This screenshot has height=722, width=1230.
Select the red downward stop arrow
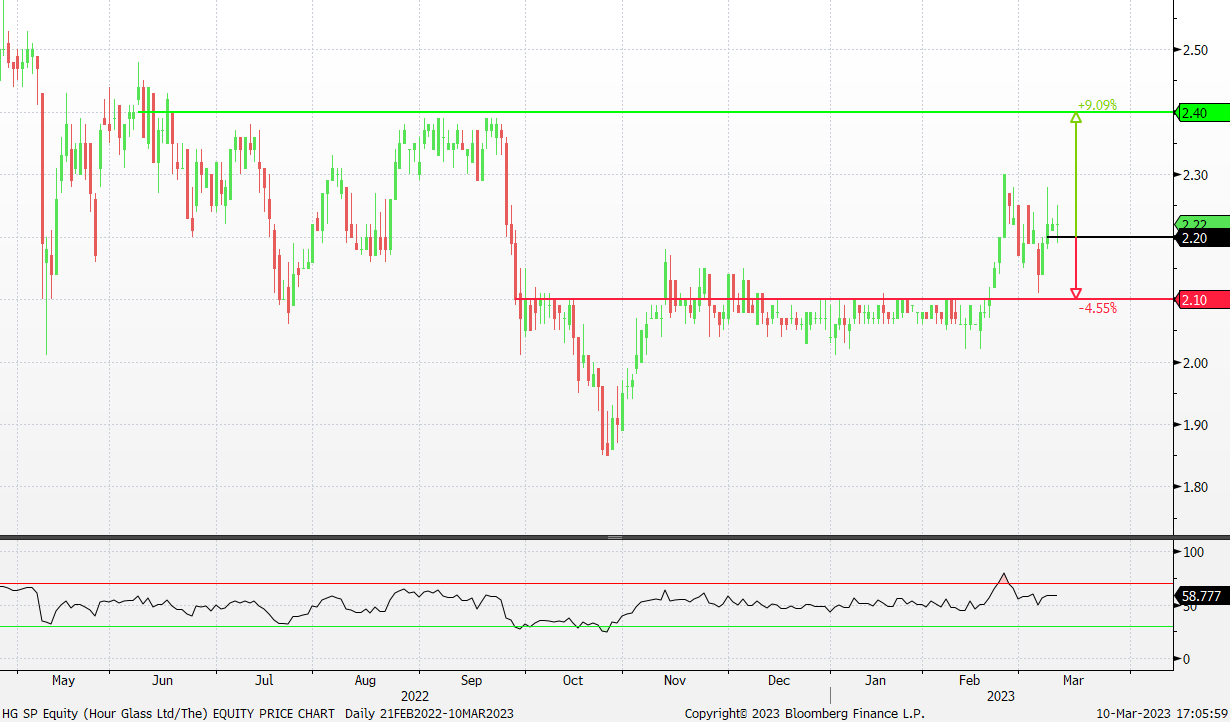point(1076,268)
